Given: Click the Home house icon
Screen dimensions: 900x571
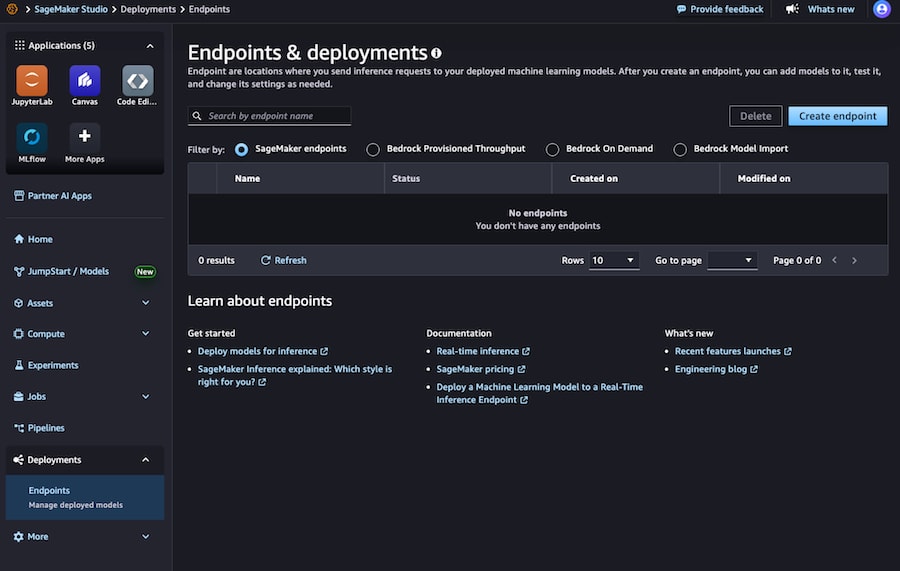Looking at the screenshot, I should 19,239.
